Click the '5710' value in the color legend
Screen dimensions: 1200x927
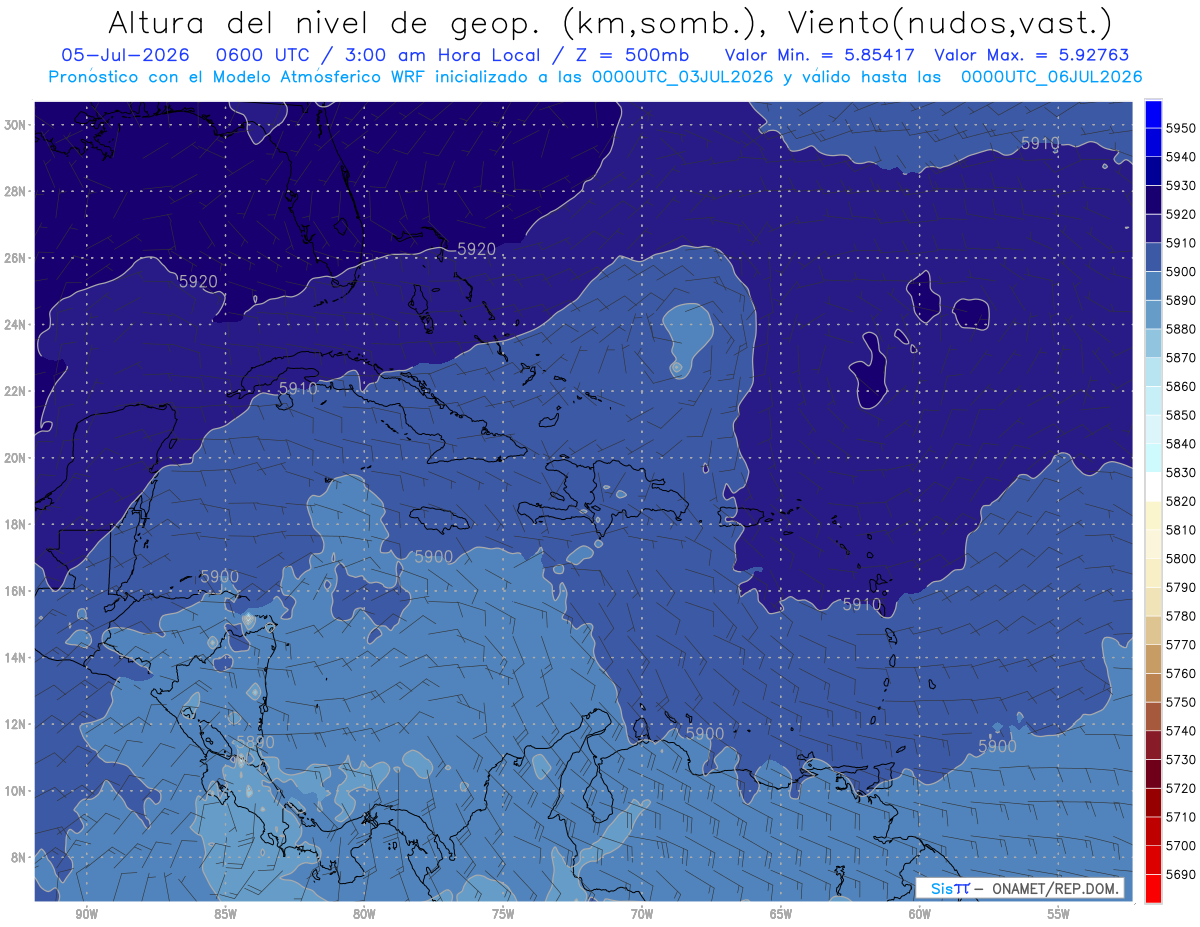[x=1182, y=816]
